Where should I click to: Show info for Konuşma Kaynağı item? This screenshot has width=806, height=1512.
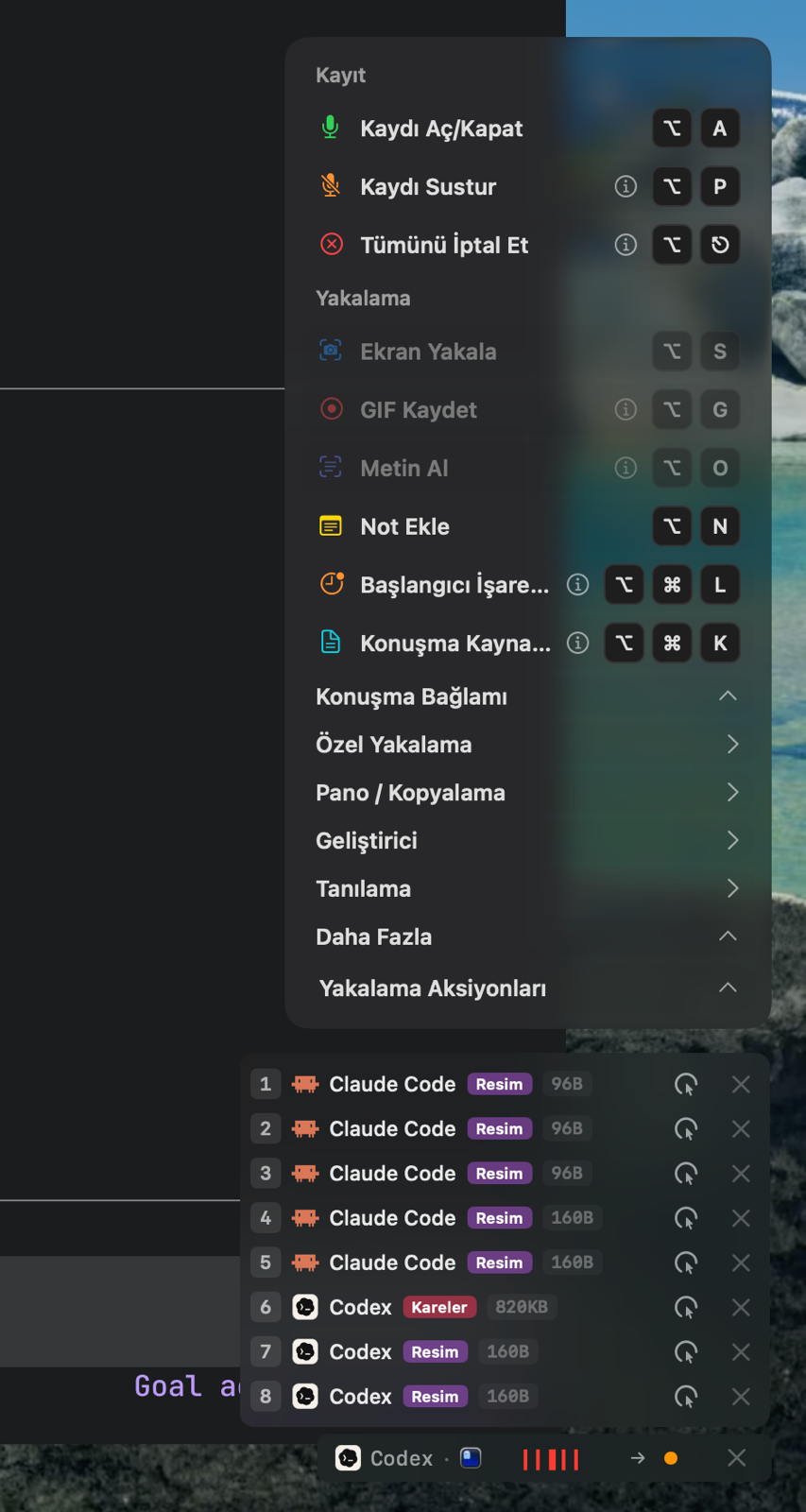(x=577, y=643)
